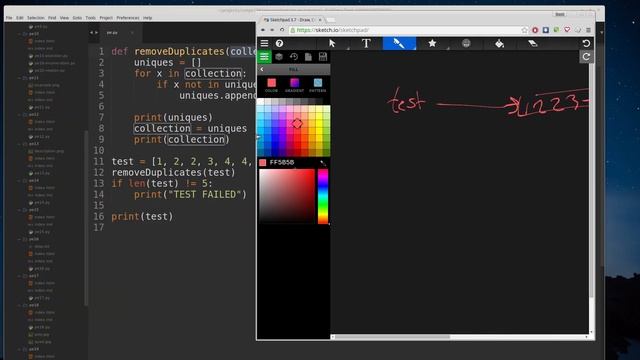Open the Selection menu in Sublime Text
Viewport: 640px width, 360px height.
(x=36, y=18)
